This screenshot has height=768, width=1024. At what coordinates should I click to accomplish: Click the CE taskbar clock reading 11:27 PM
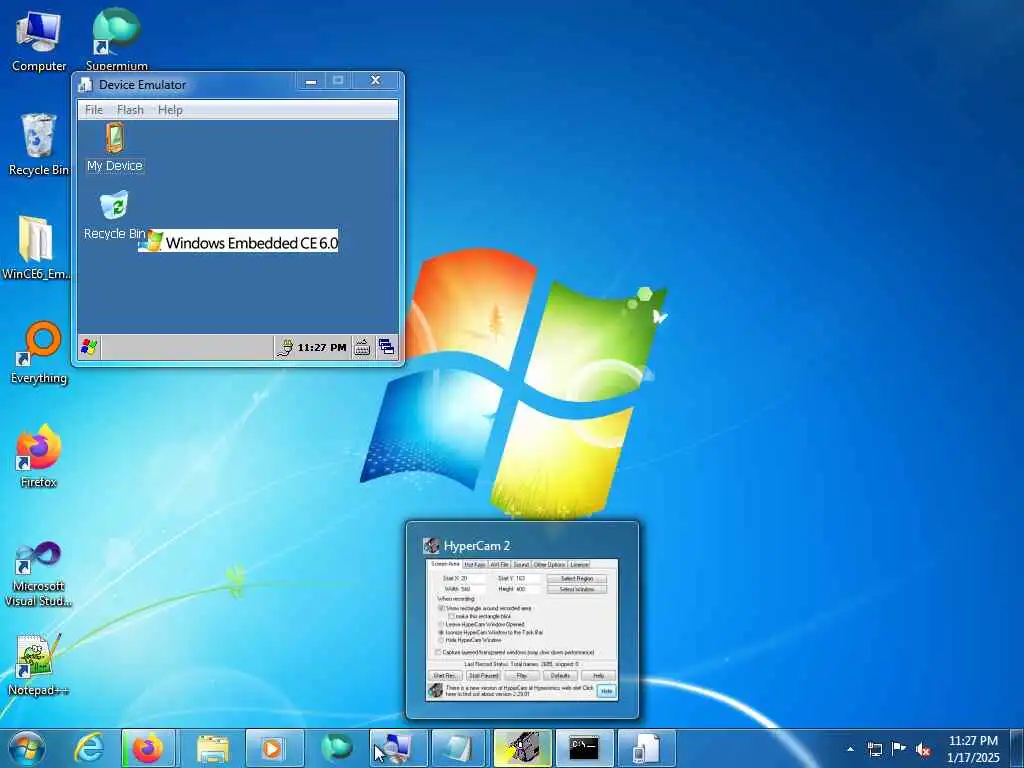pyautogui.click(x=322, y=347)
